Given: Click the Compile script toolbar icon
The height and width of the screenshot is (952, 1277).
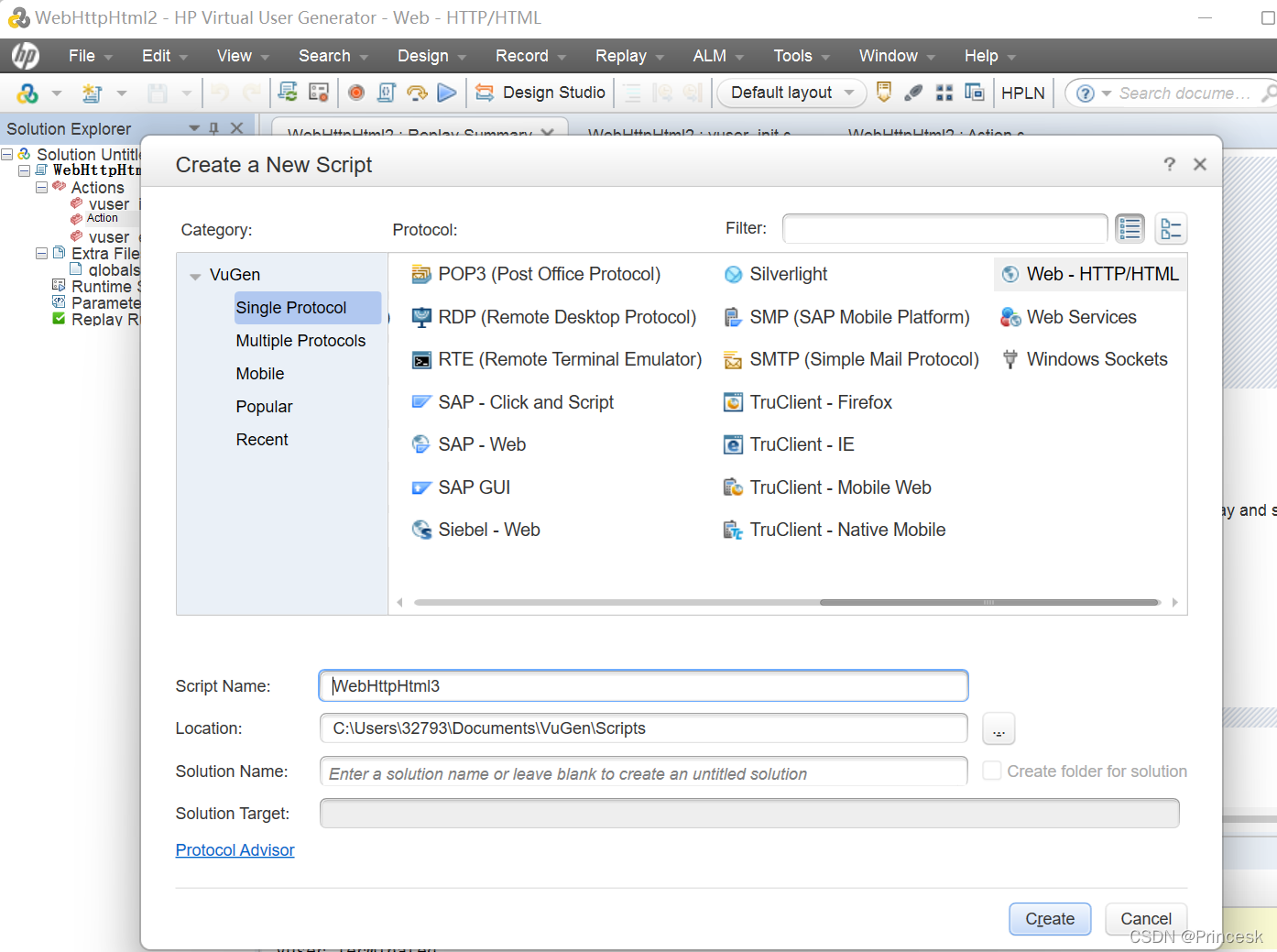Looking at the screenshot, I should pyautogui.click(x=387, y=93).
